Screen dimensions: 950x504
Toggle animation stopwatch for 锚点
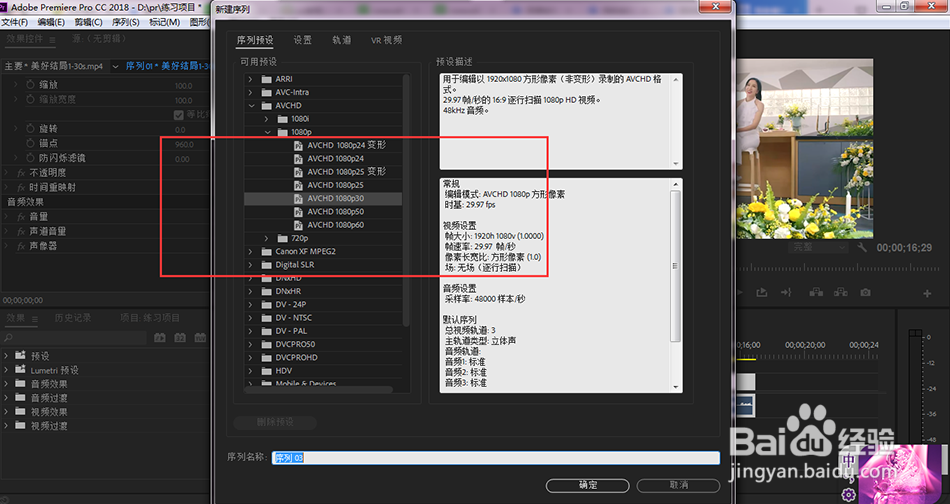(30, 143)
